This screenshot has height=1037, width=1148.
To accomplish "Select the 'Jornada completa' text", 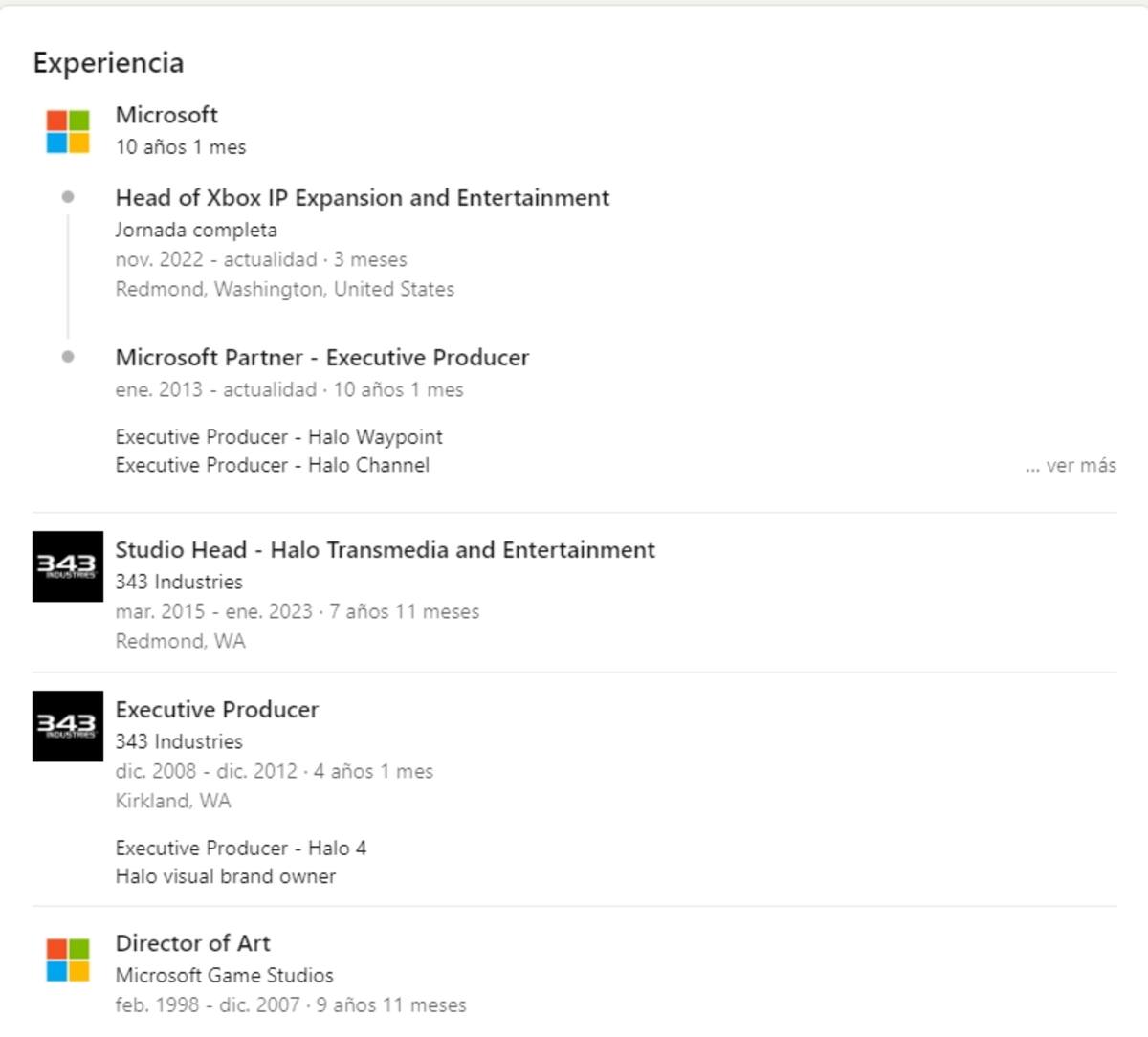I will click(x=196, y=231).
